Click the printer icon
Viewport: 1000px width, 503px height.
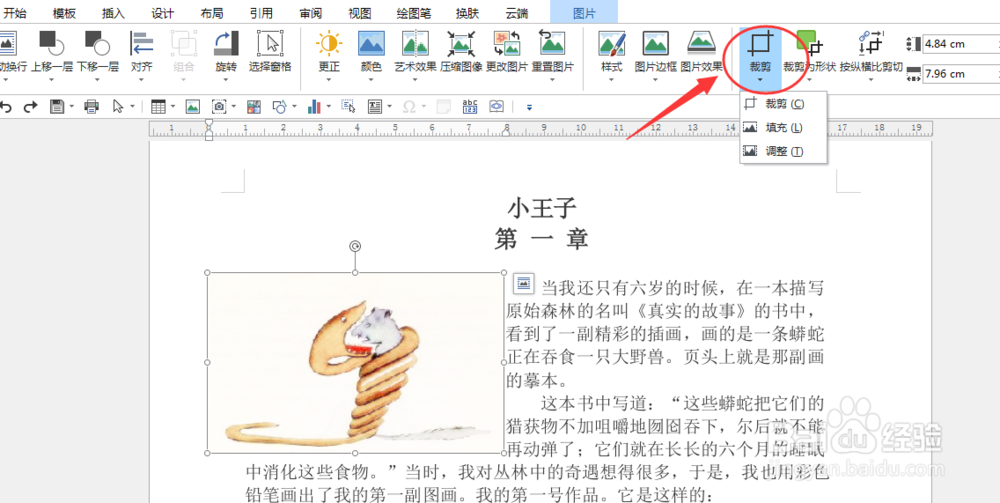(x=91, y=107)
